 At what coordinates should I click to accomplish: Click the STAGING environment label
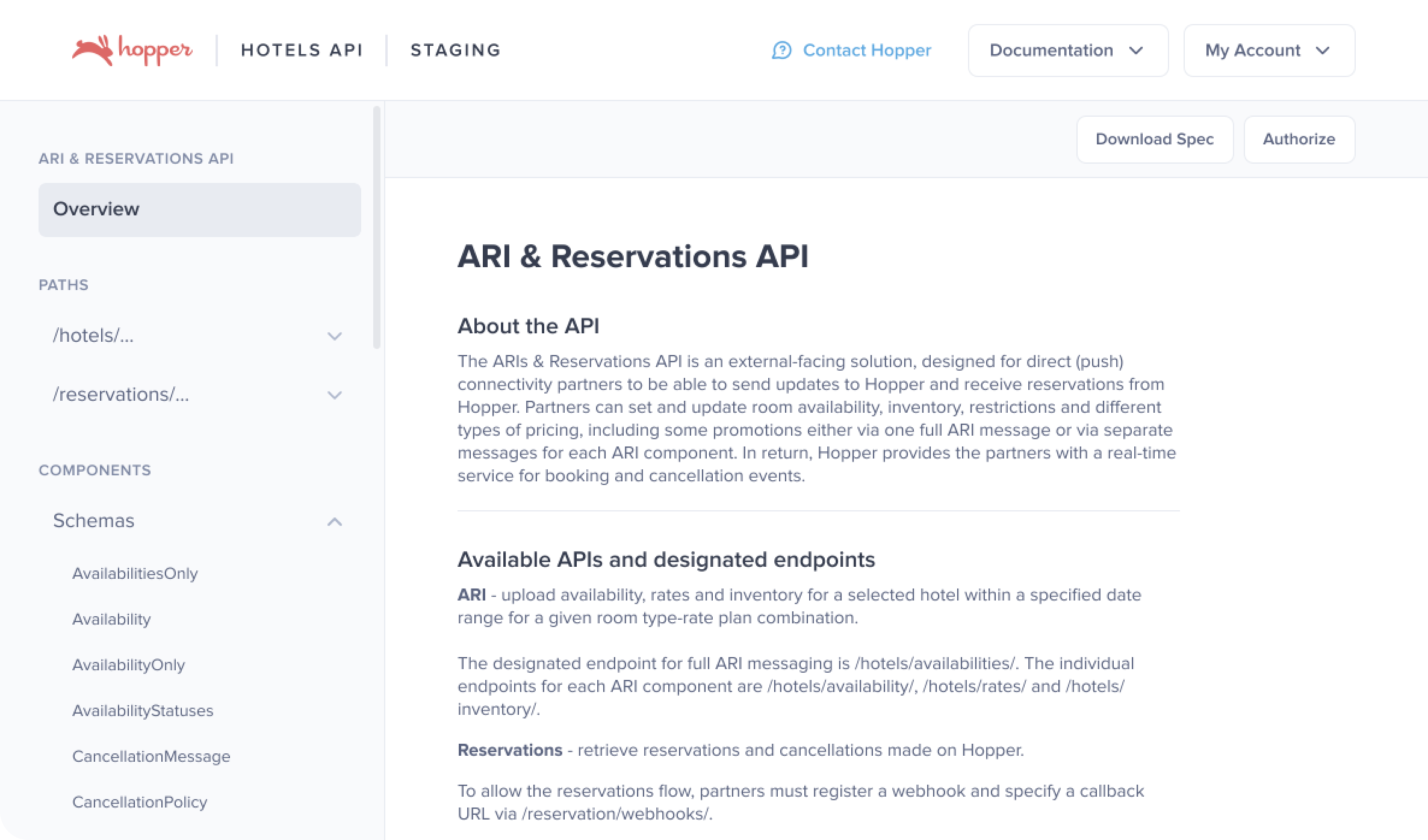[x=455, y=50]
